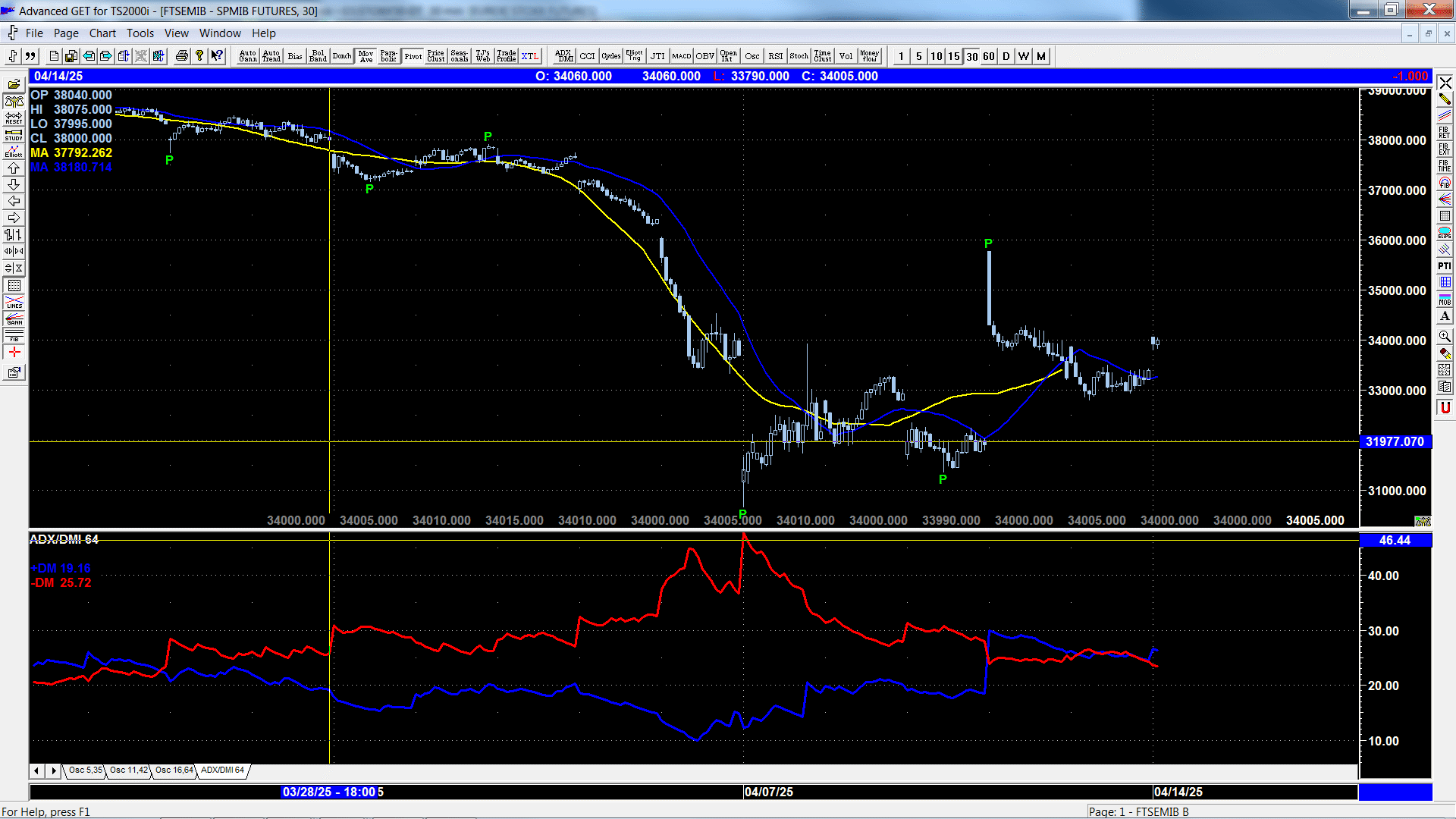Switch chart to Weekly timeframe

click(x=1023, y=56)
